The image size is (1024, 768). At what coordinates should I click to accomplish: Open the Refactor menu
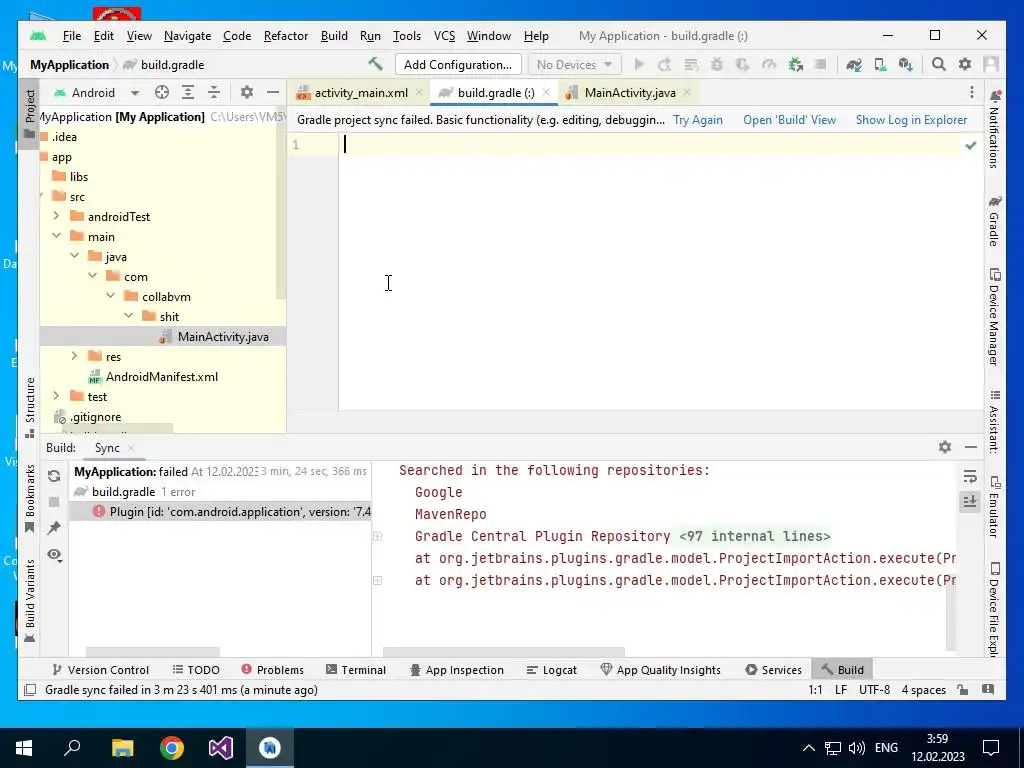tap(285, 36)
